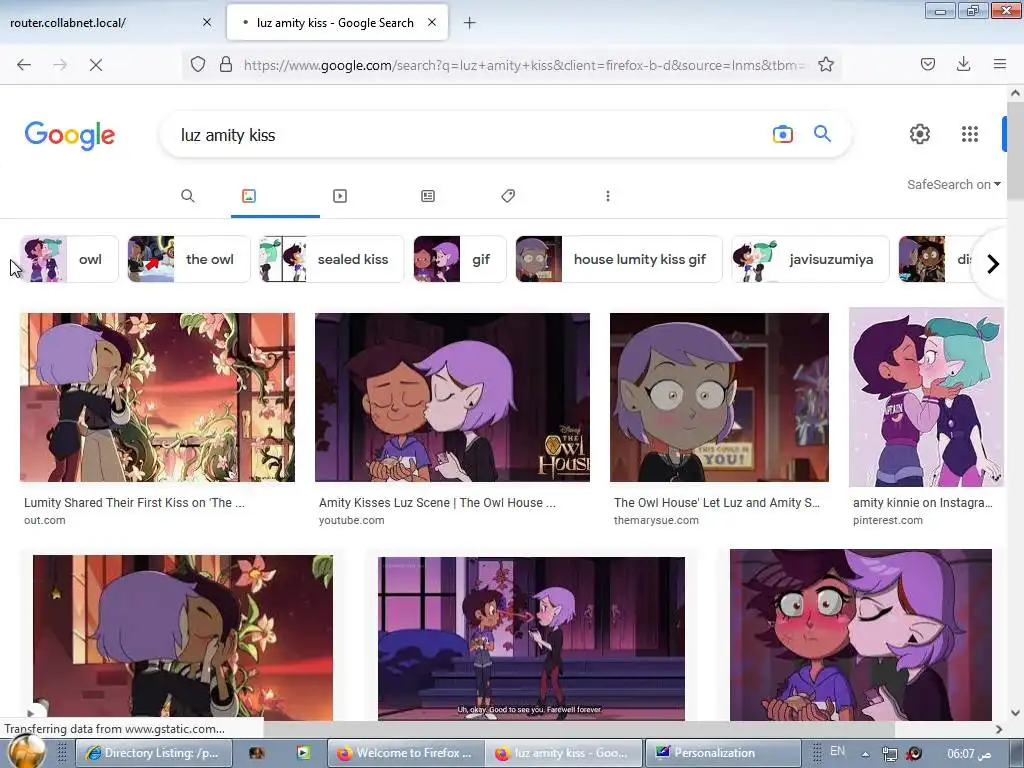1024x768 pixels.
Task: Switch to the Shopping search tab
Action: click(x=508, y=196)
